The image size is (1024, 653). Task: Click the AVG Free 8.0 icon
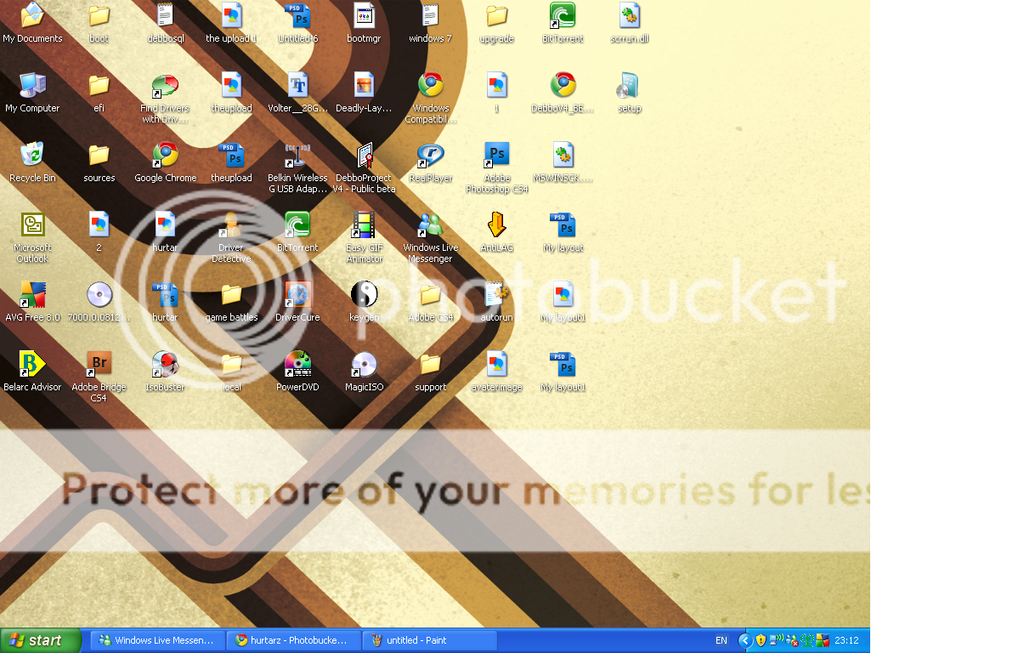tap(32, 296)
